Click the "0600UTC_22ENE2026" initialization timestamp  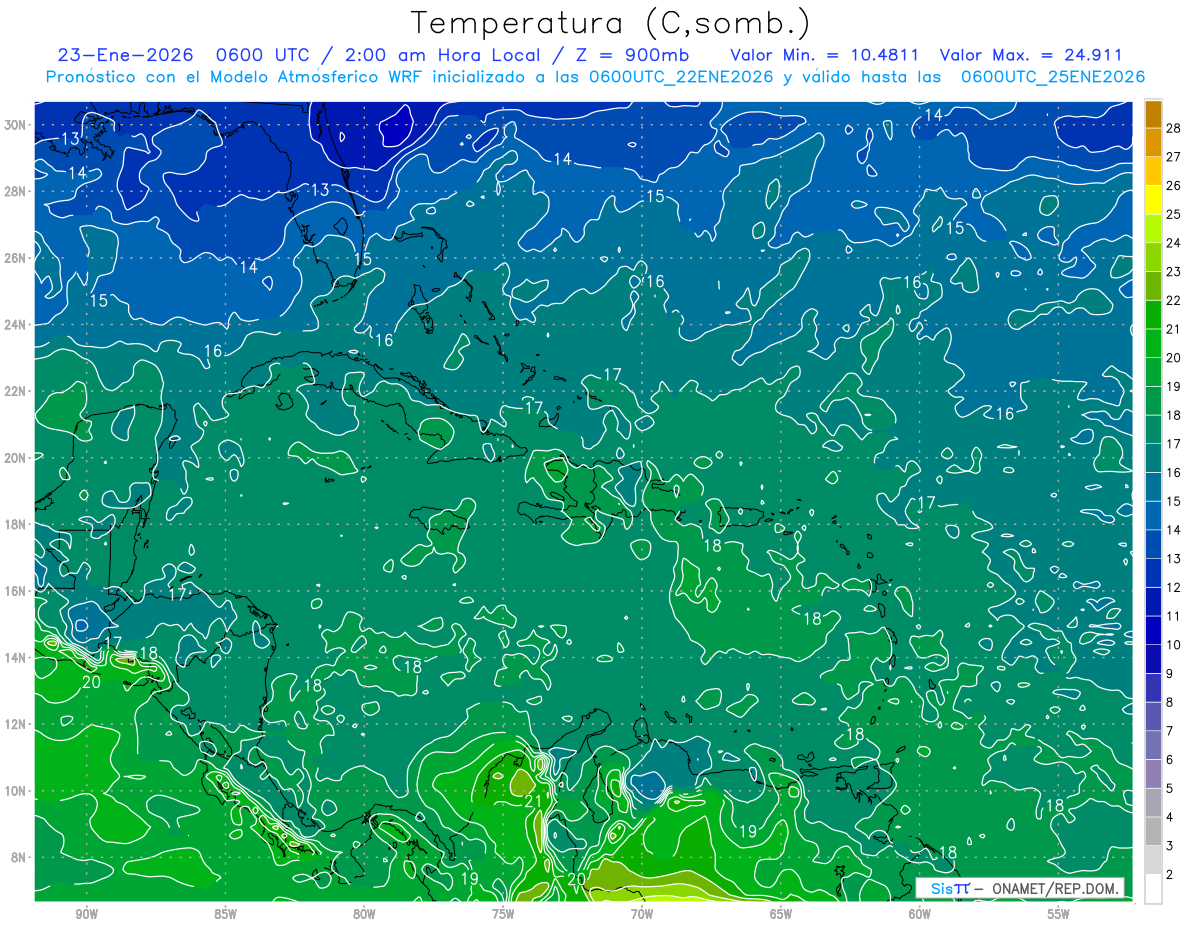coord(681,77)
